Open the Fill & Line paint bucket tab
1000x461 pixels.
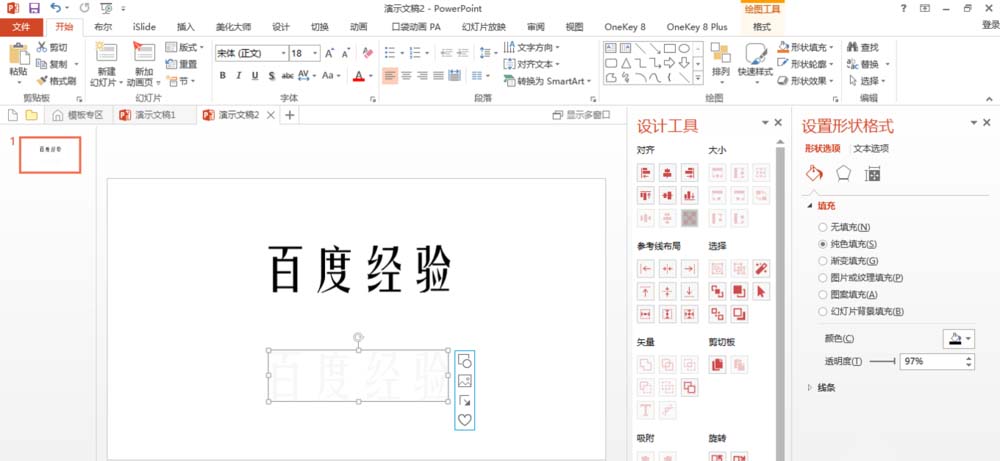click(x=814, y=173)
